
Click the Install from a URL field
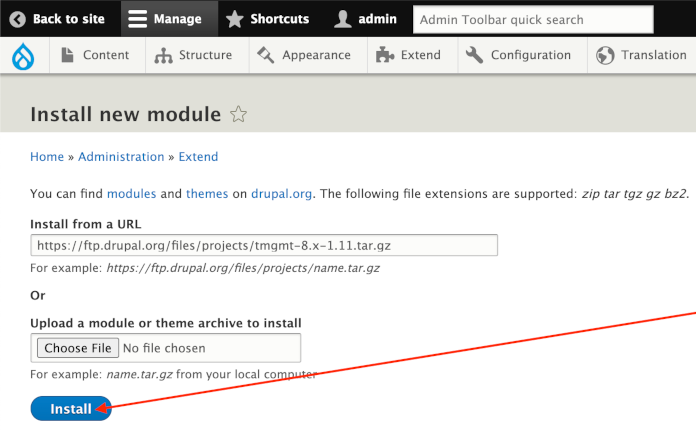pyautogui.click(x=264, y=245)
